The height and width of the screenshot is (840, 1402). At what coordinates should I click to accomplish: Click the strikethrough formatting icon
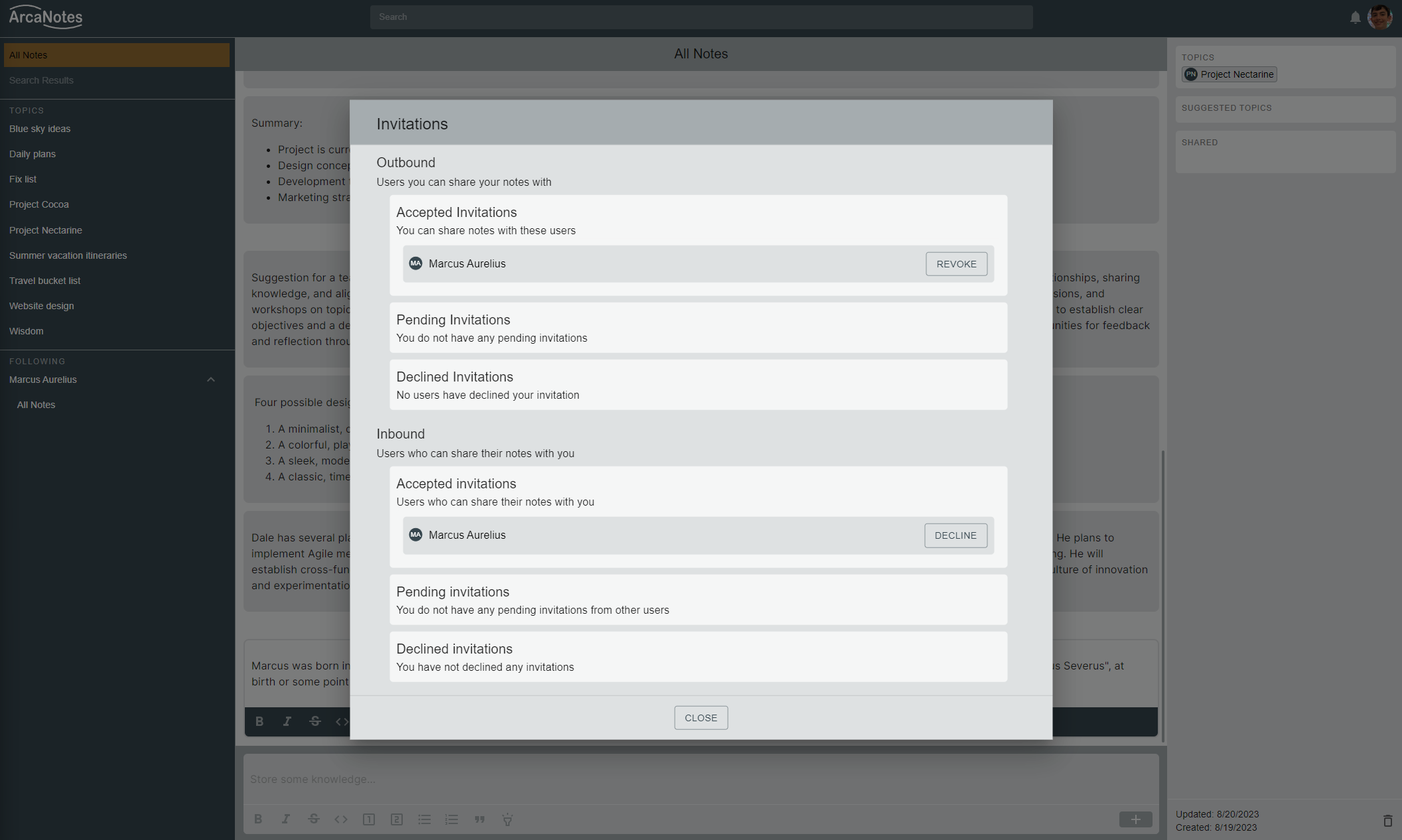pos(314,722)
